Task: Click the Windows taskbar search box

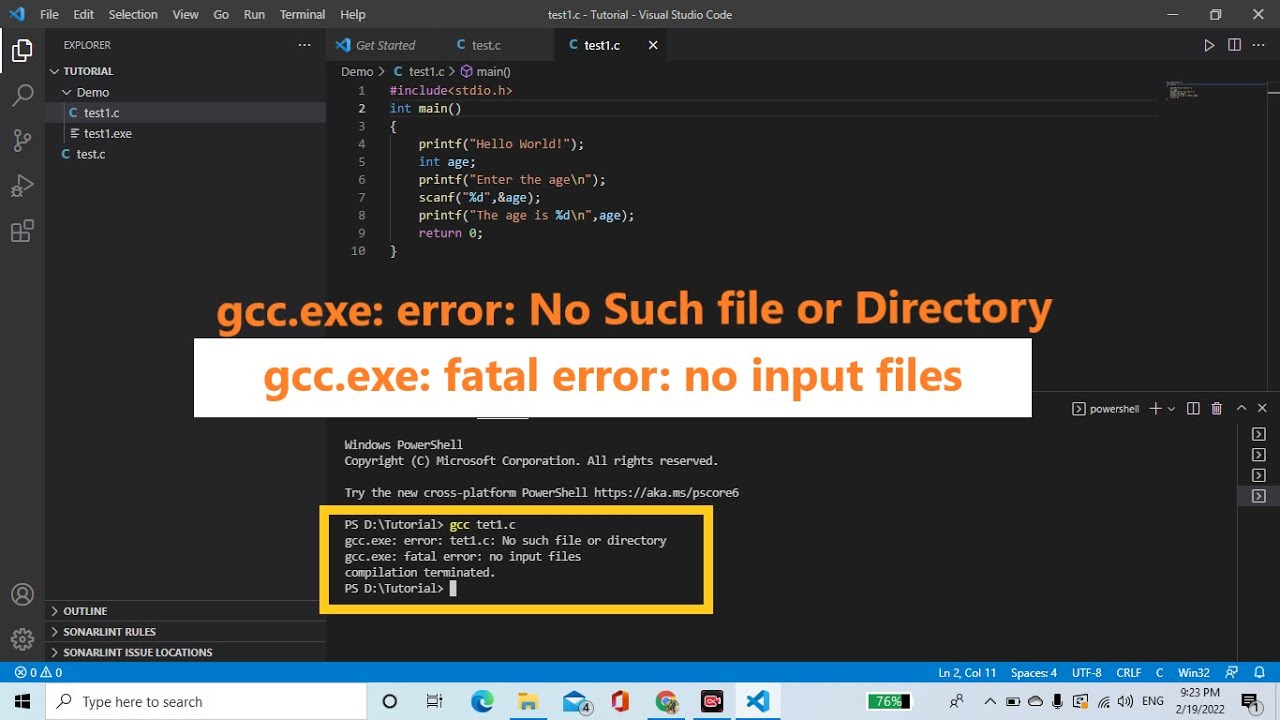Action: point(206,701)
